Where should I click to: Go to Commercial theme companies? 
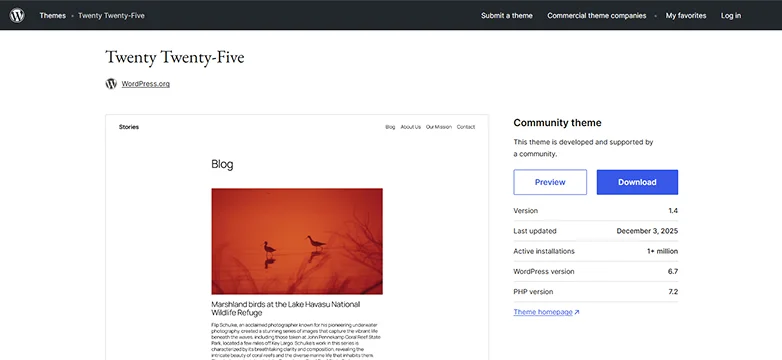[x=596, y=15]
